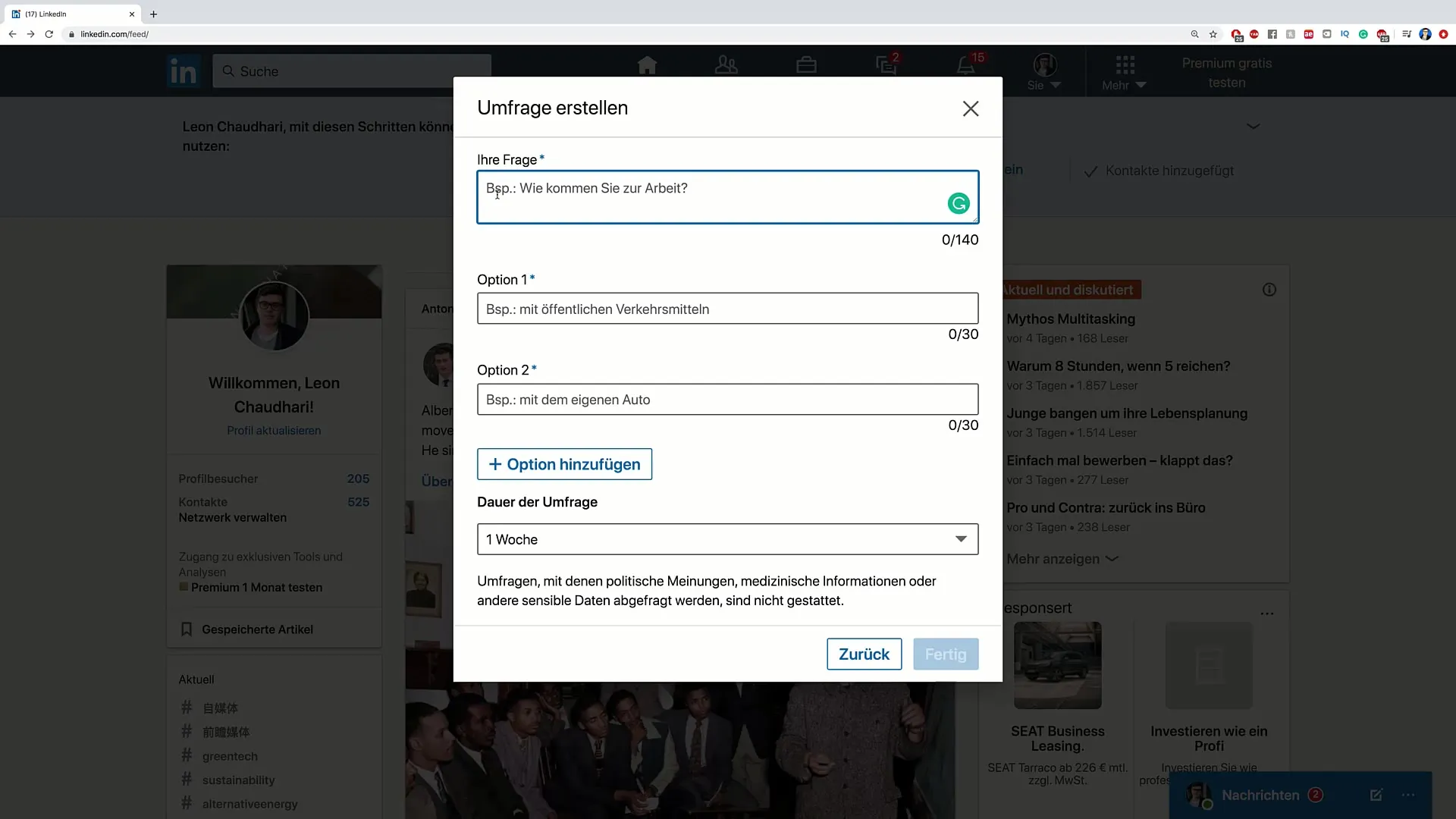Open Chrome profile avatar in browser toolbar

click(1425, 34)
